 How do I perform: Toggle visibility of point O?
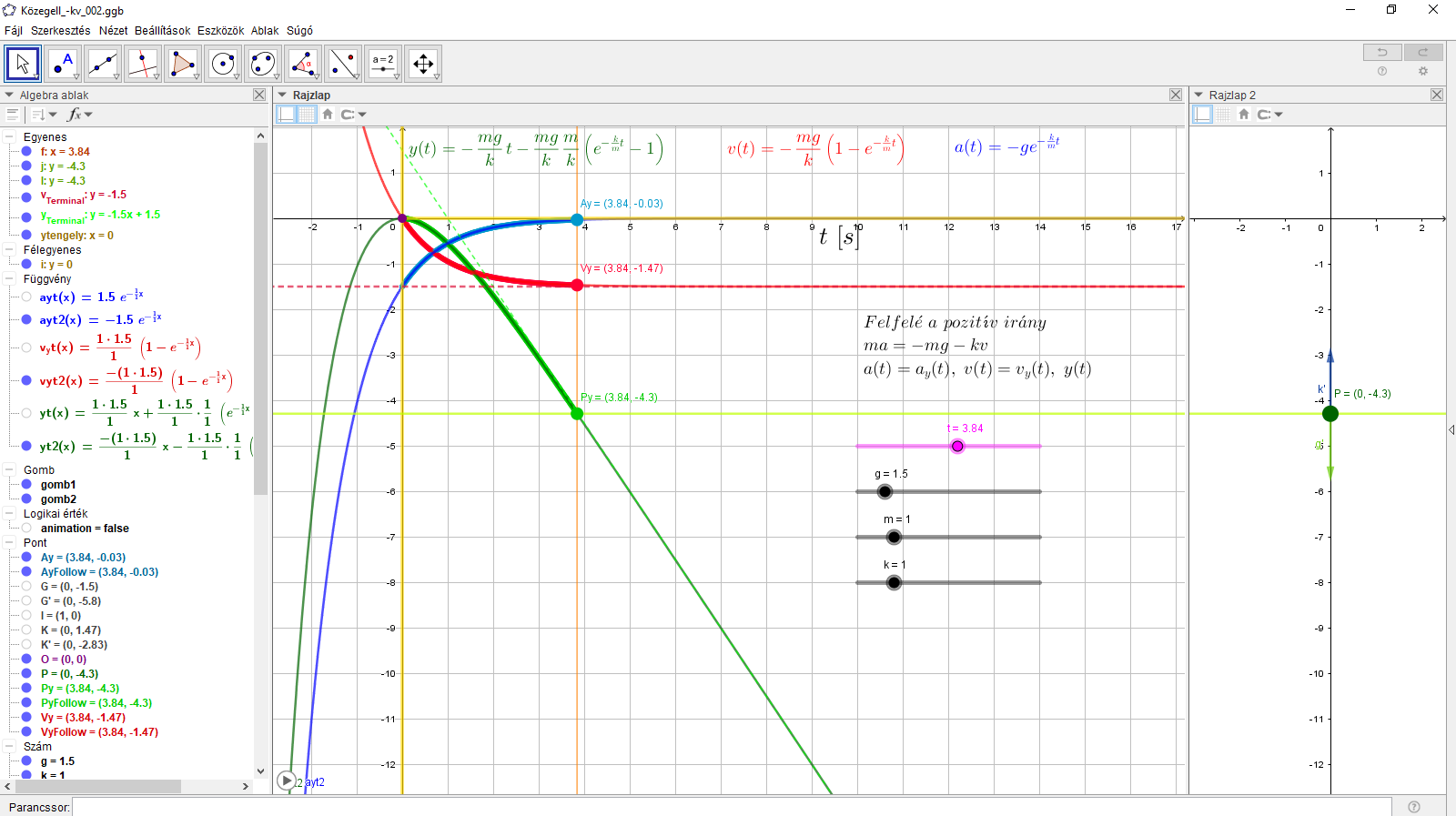[26, 660]
